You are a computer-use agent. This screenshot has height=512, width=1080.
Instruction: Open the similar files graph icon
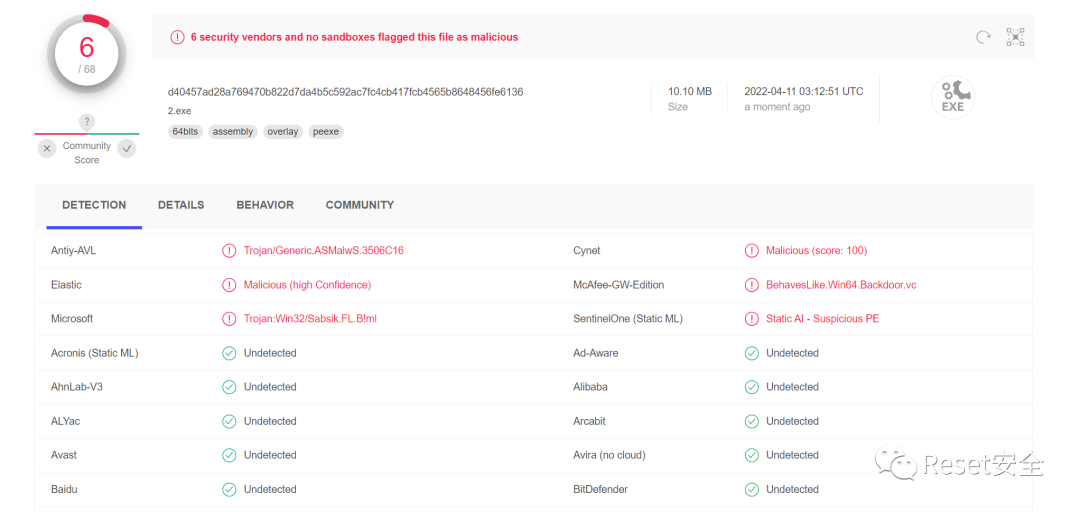pyautogui.click(x=1015, y=37)
